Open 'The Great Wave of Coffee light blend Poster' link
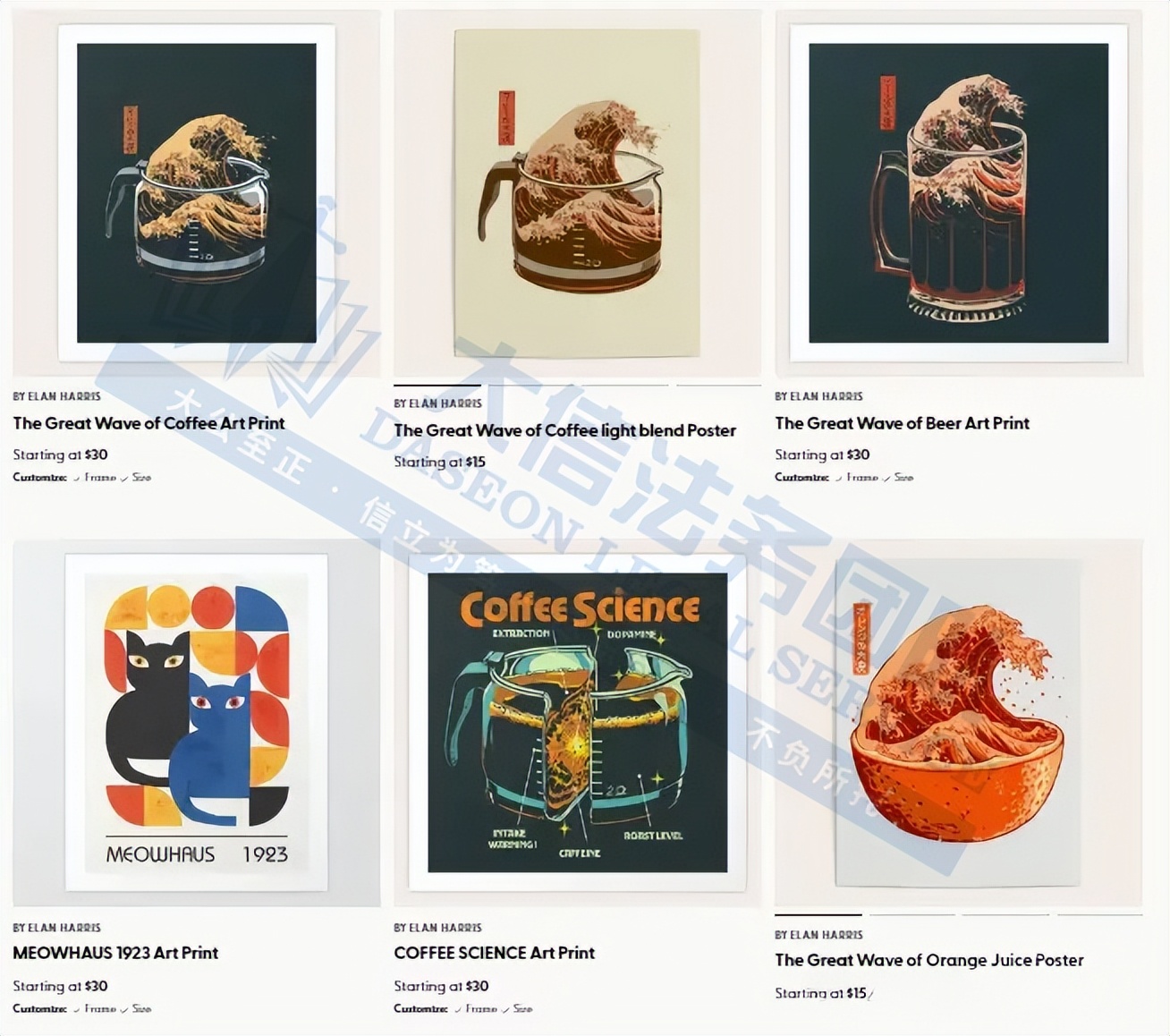 (x=564, y=430)
